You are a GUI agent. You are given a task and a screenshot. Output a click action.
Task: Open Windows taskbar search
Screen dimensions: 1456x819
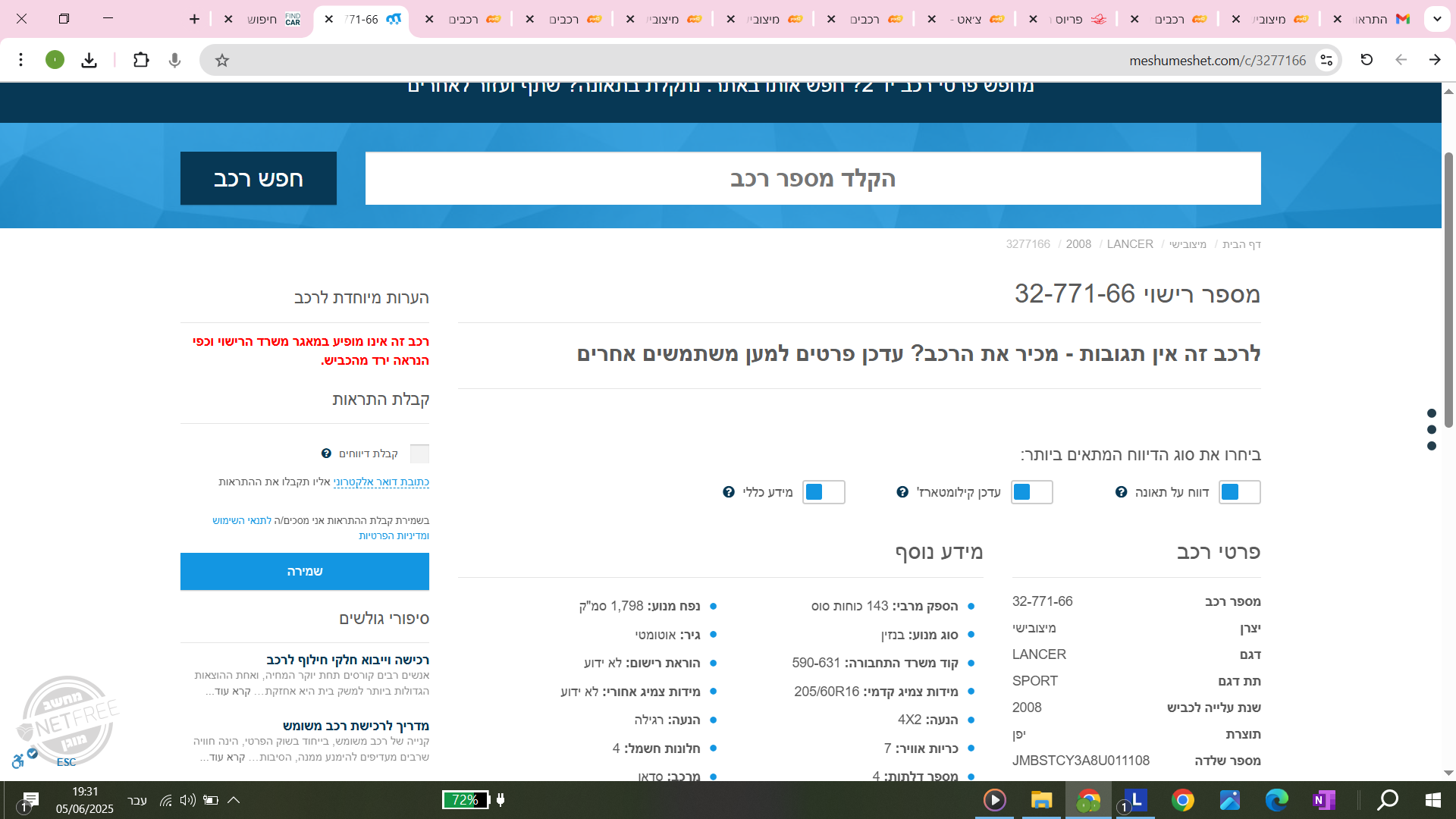click(x=1388, y=800)
